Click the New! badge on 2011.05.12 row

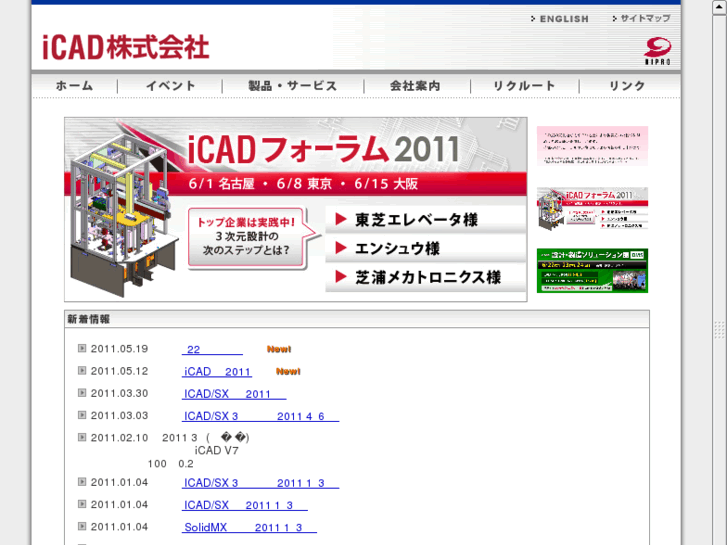pyautogui.click(x=288, y=372)
